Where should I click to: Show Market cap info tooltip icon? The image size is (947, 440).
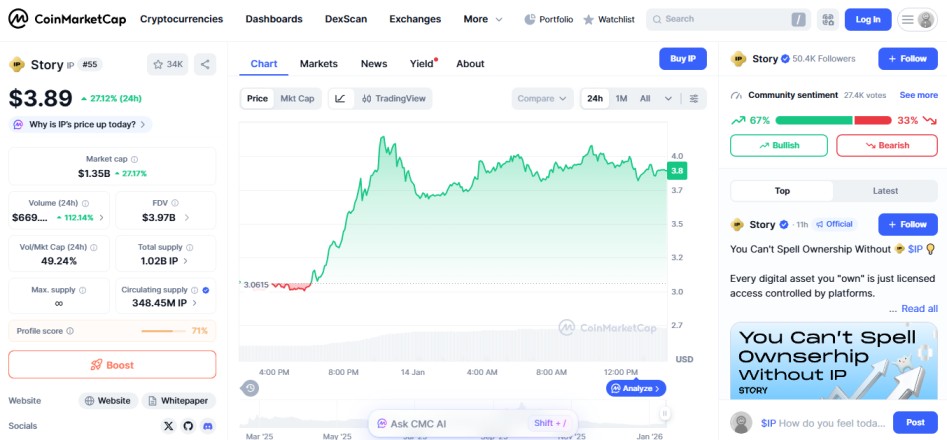(134, 159)
